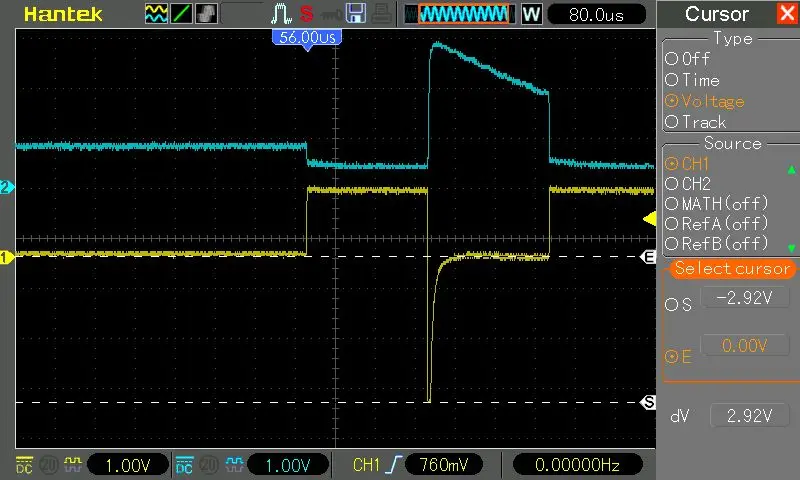The width and height of the screenshot is (800, 480).
Task: Click the waveform overview window thumbnail
Action: [x=459, y=14]
